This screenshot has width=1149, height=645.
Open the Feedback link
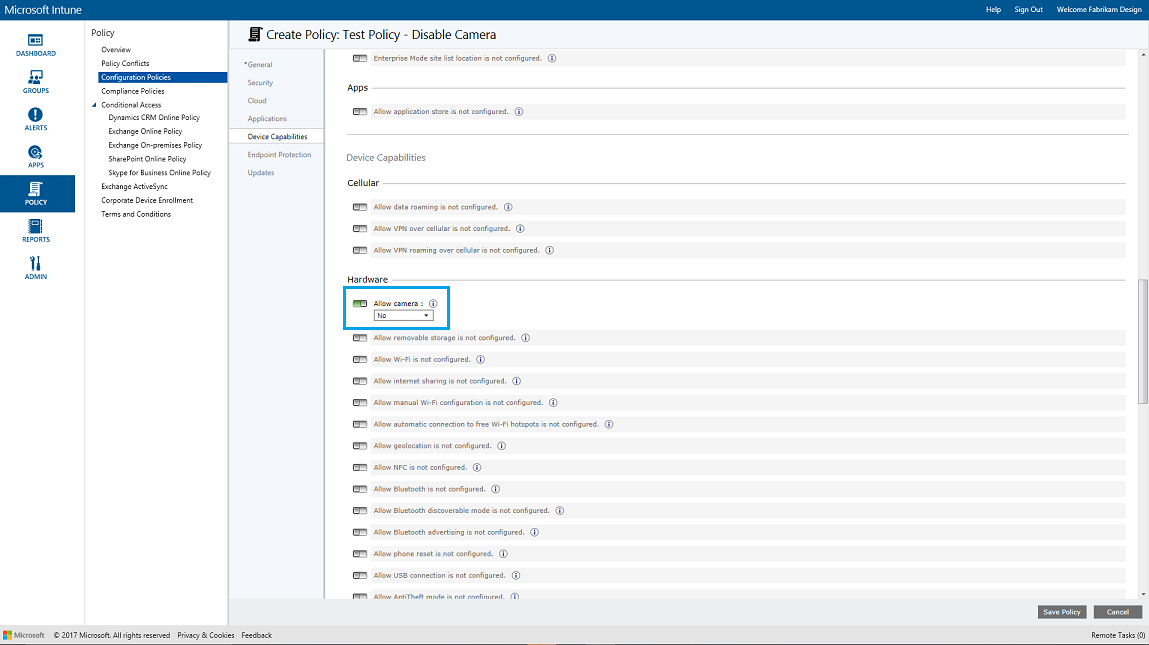click(256, 635)
